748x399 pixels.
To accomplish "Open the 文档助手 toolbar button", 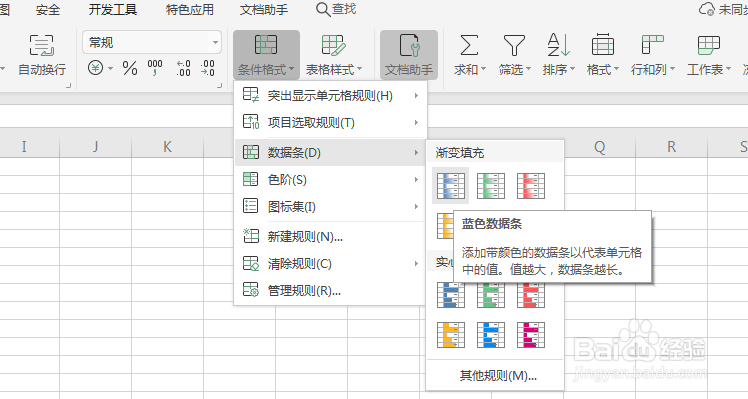I will click(409, 54).
